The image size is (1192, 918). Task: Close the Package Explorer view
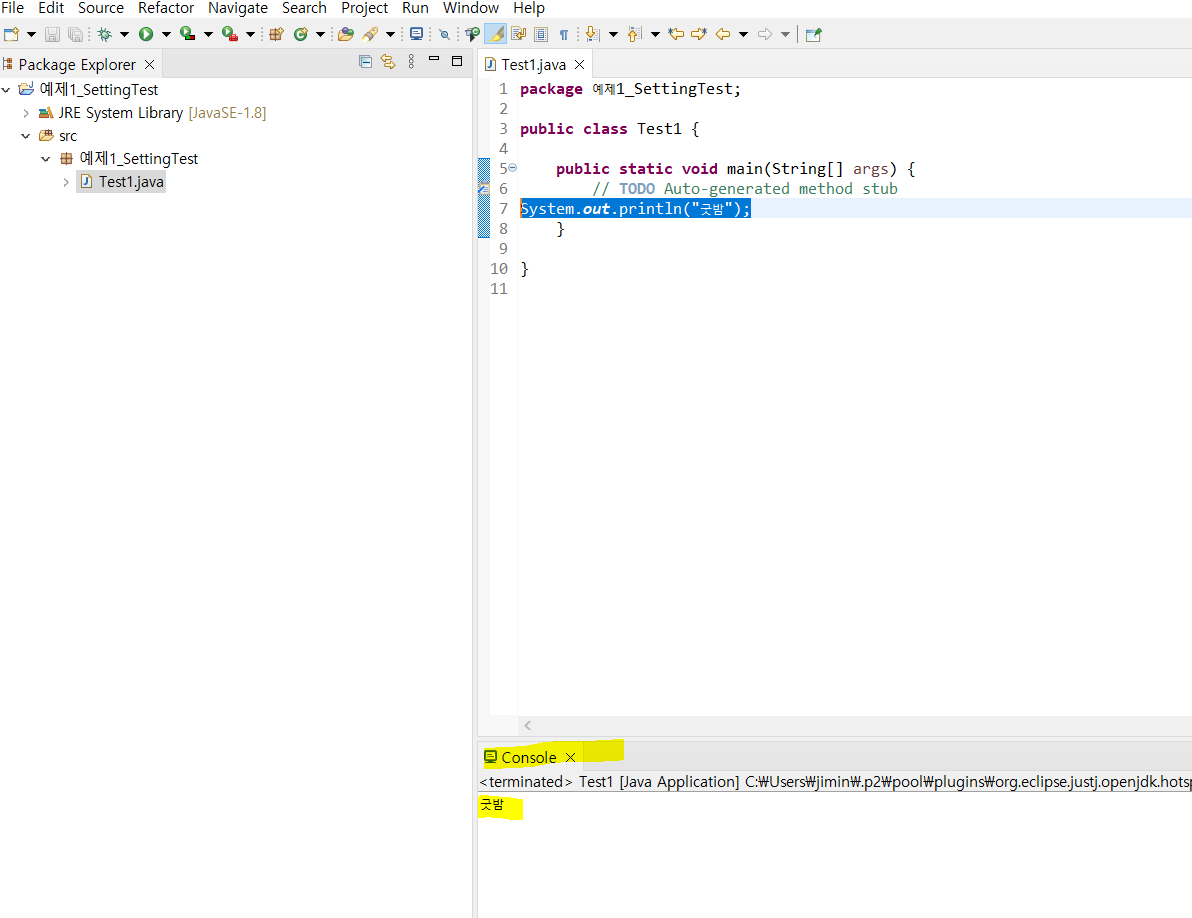coord(150,65)
